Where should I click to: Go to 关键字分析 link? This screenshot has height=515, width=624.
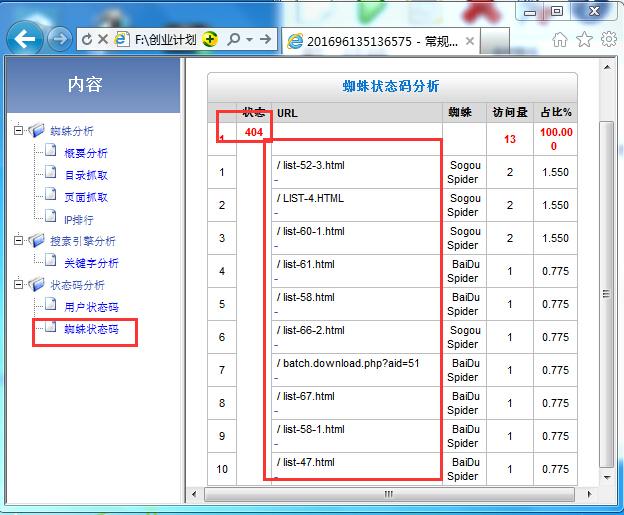91,263
